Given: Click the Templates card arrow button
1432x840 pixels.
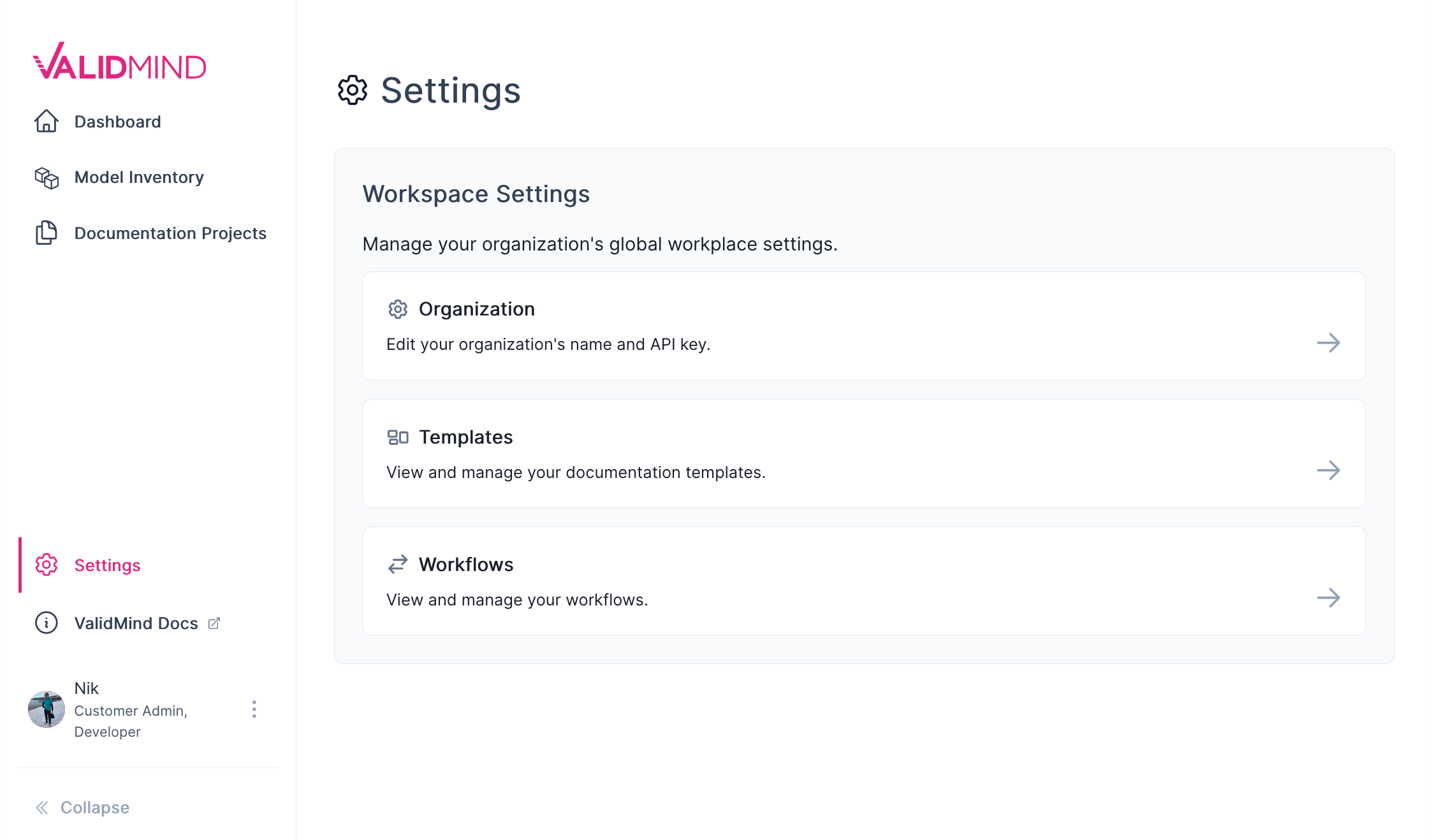Looking at the screenshot, I should click(x=1329, y=471).
